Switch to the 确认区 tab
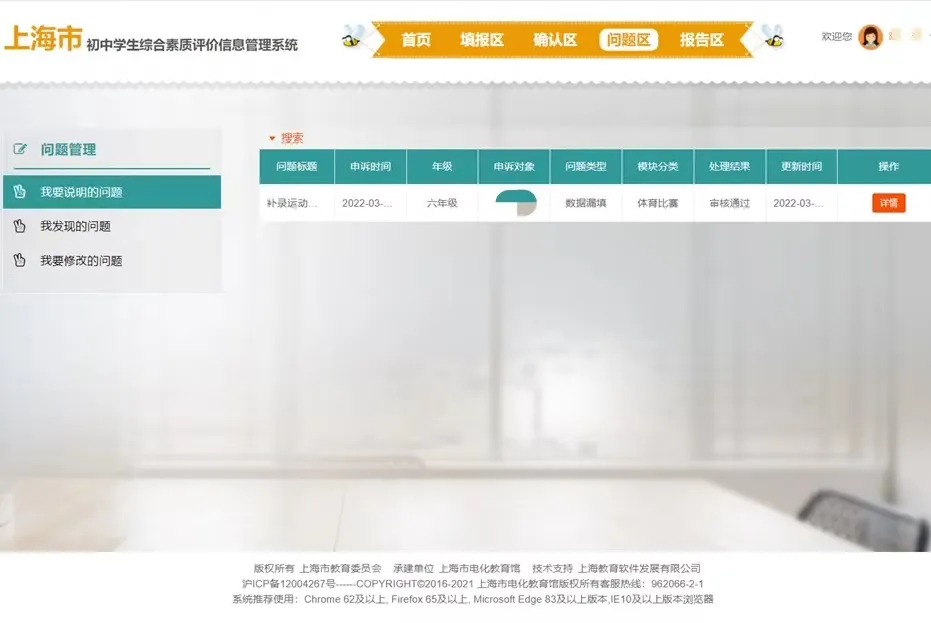Viewport: 931px width, 623px height. point(555,40)
